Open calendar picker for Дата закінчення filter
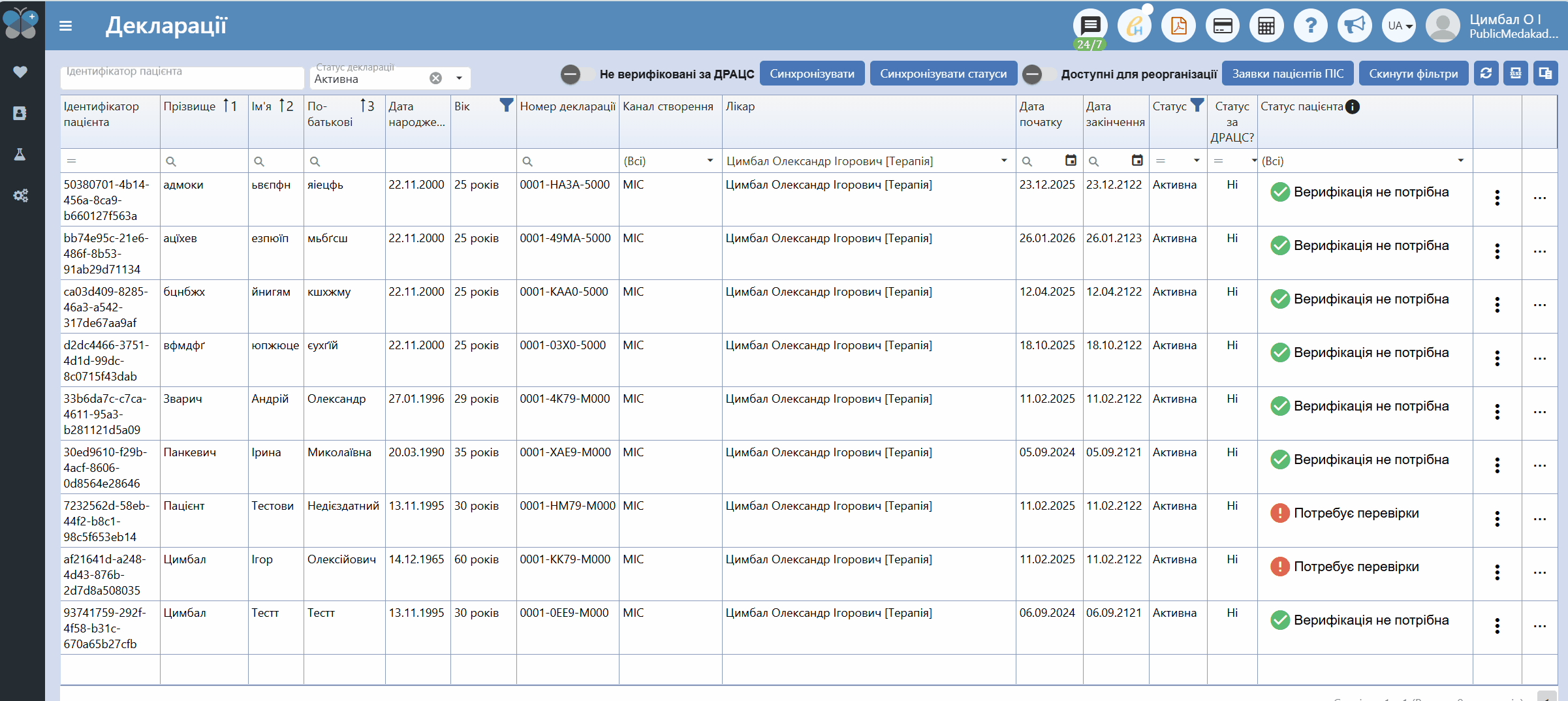The width and height of the screenshot is (1568, 701). point(1137,161)
